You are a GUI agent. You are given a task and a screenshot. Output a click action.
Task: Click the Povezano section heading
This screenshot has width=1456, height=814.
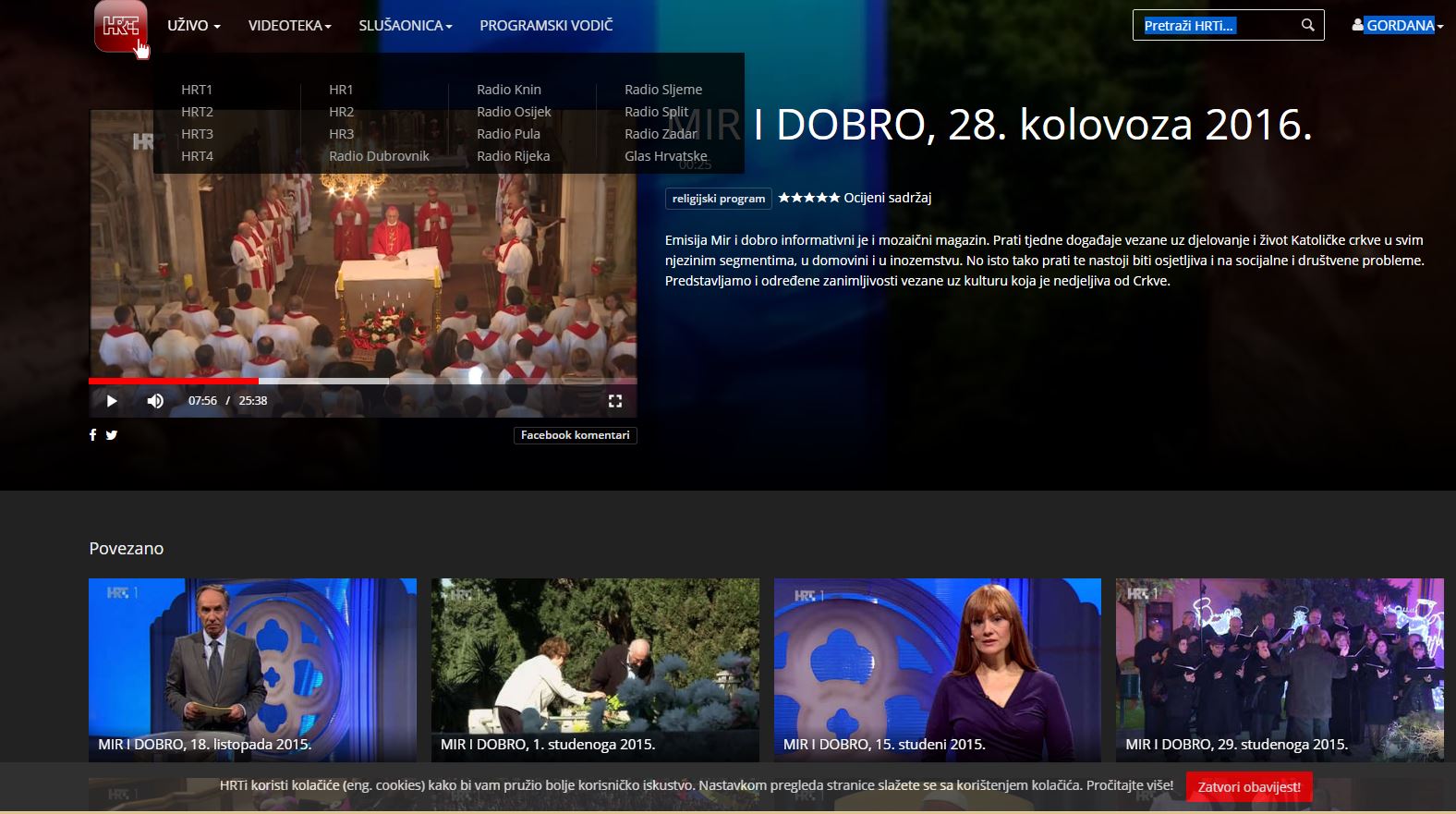127,549
